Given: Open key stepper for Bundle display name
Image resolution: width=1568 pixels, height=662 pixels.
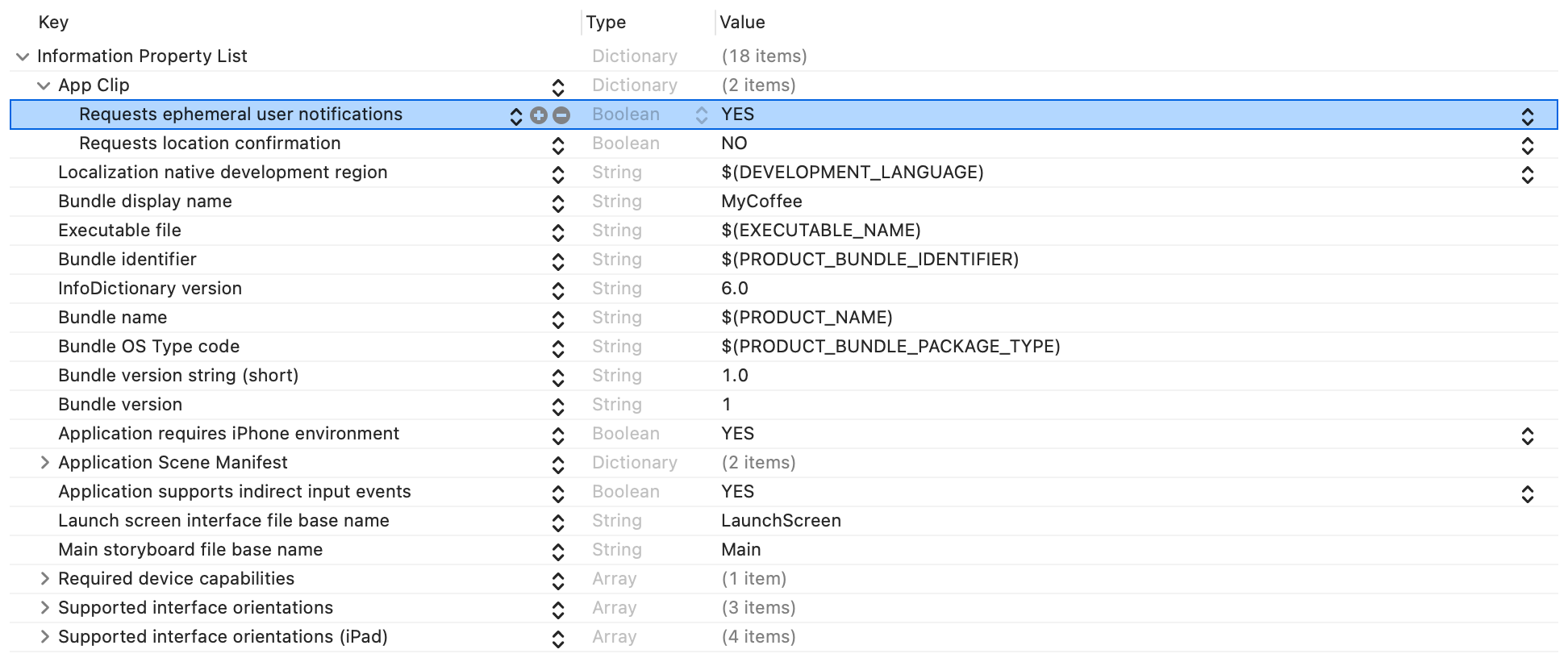Looking at the screenshot, I should tap(557, 203).
